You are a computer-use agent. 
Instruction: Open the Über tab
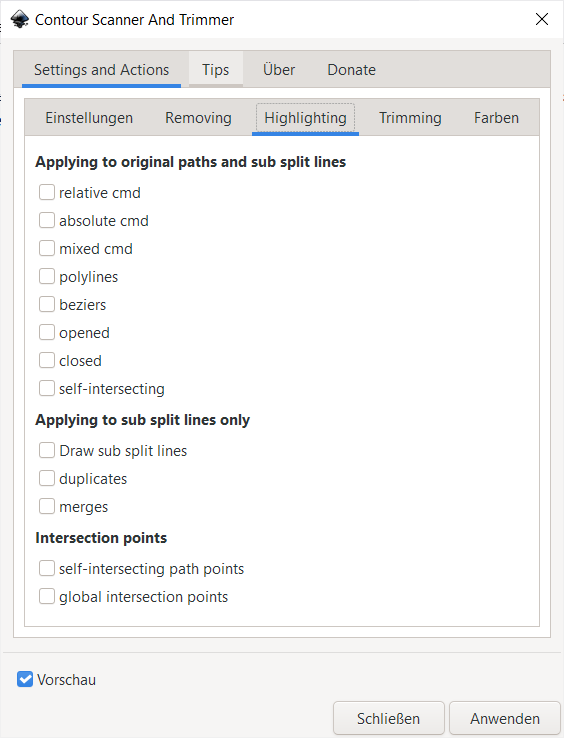click(279, 70)
